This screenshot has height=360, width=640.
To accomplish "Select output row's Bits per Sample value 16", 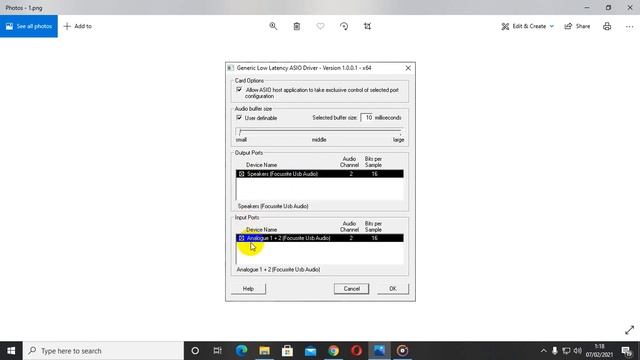I will coord(374,174).
